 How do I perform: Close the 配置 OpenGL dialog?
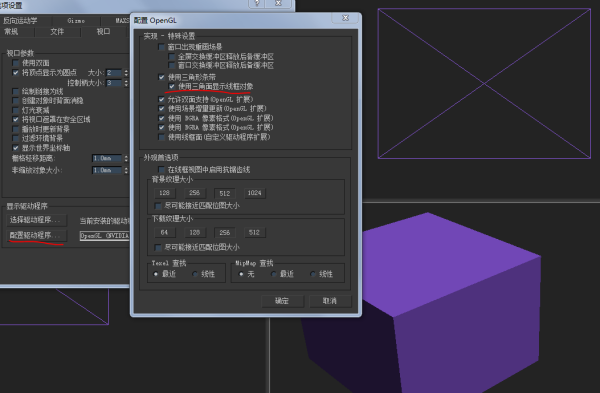click(x=345, y=18)
